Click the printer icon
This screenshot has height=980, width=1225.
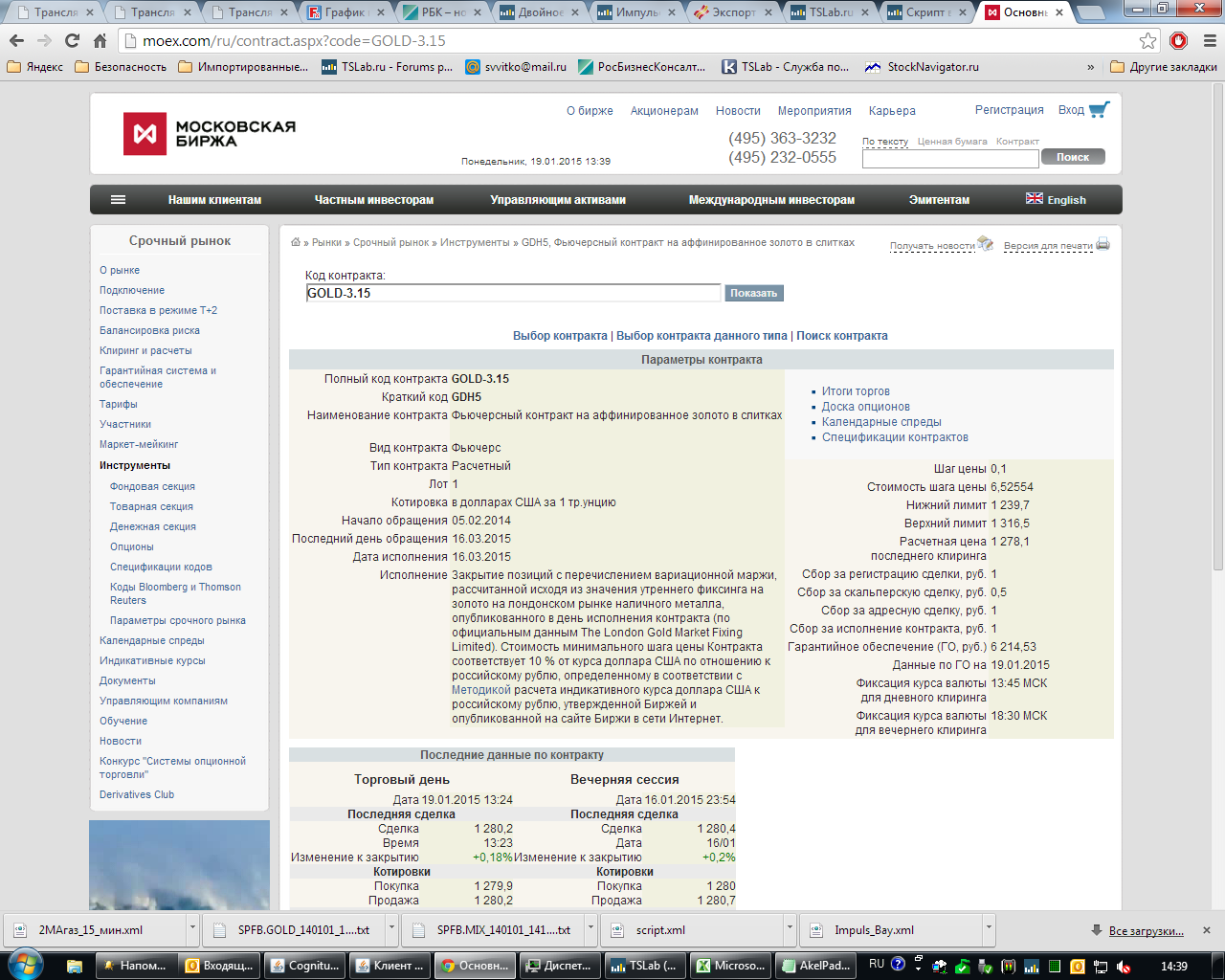click(1102, 244)
